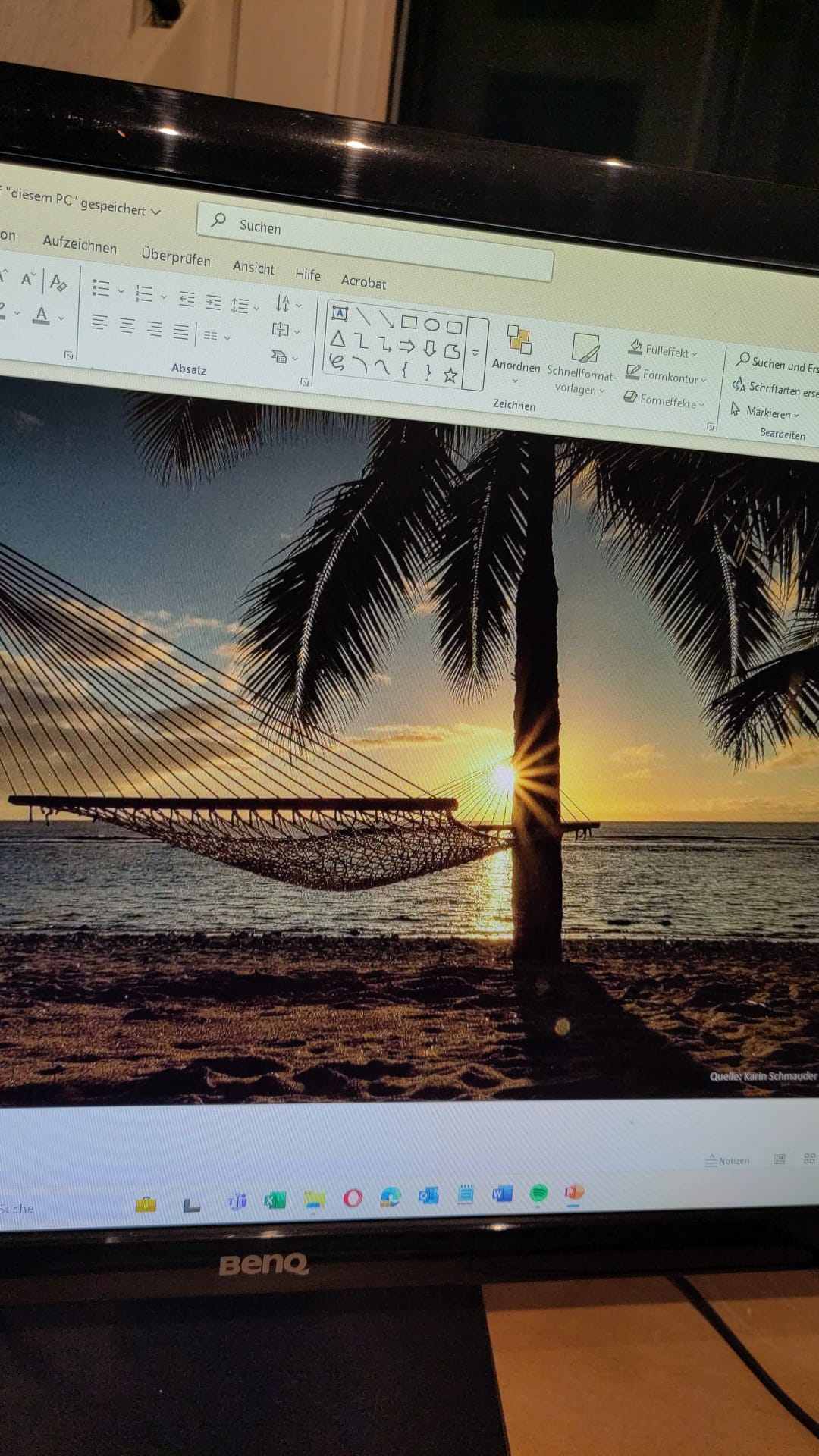The image size is (819, 1456).
Task: Switch to the Überprüfen tab
Action: (x=176, y=257)
